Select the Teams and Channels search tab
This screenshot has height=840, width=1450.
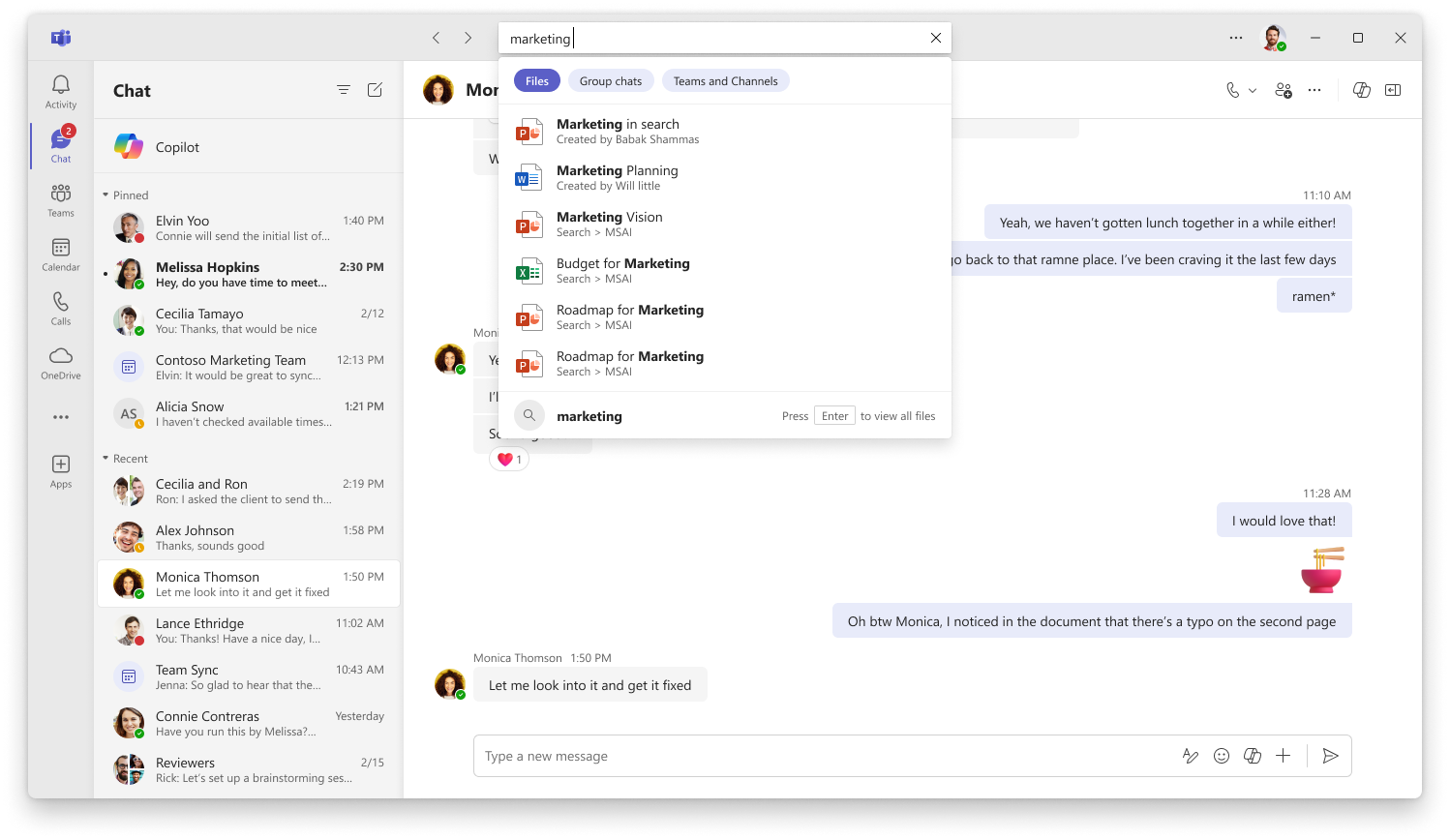tap(725, 80)
